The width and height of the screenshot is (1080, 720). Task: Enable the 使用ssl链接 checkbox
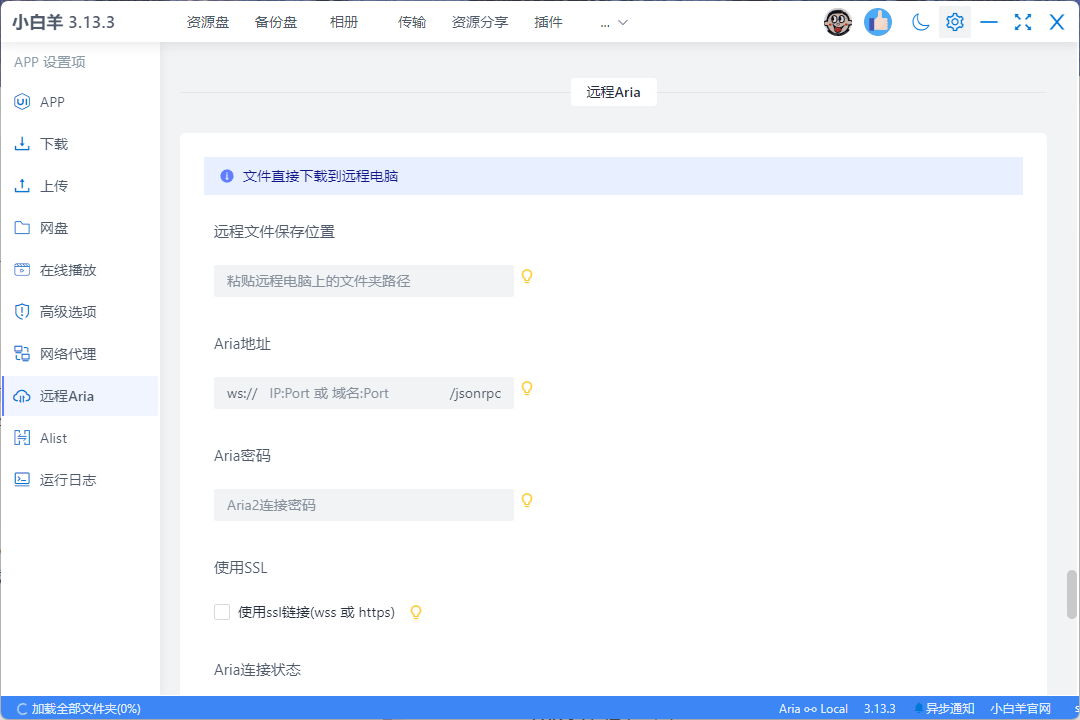tap(222, 611)
